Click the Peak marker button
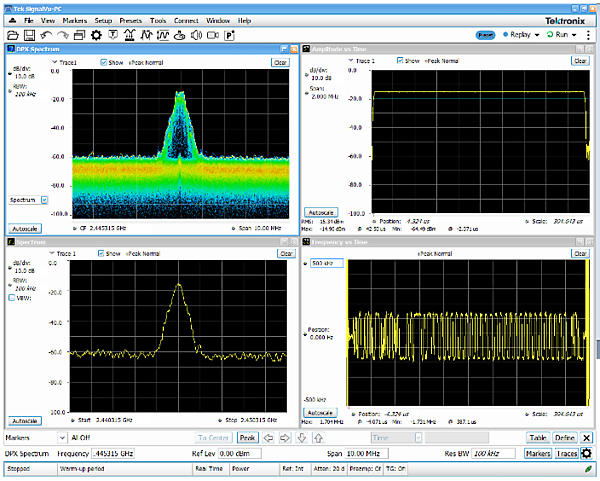The image size is (600, 481). (x=249, y=438)
